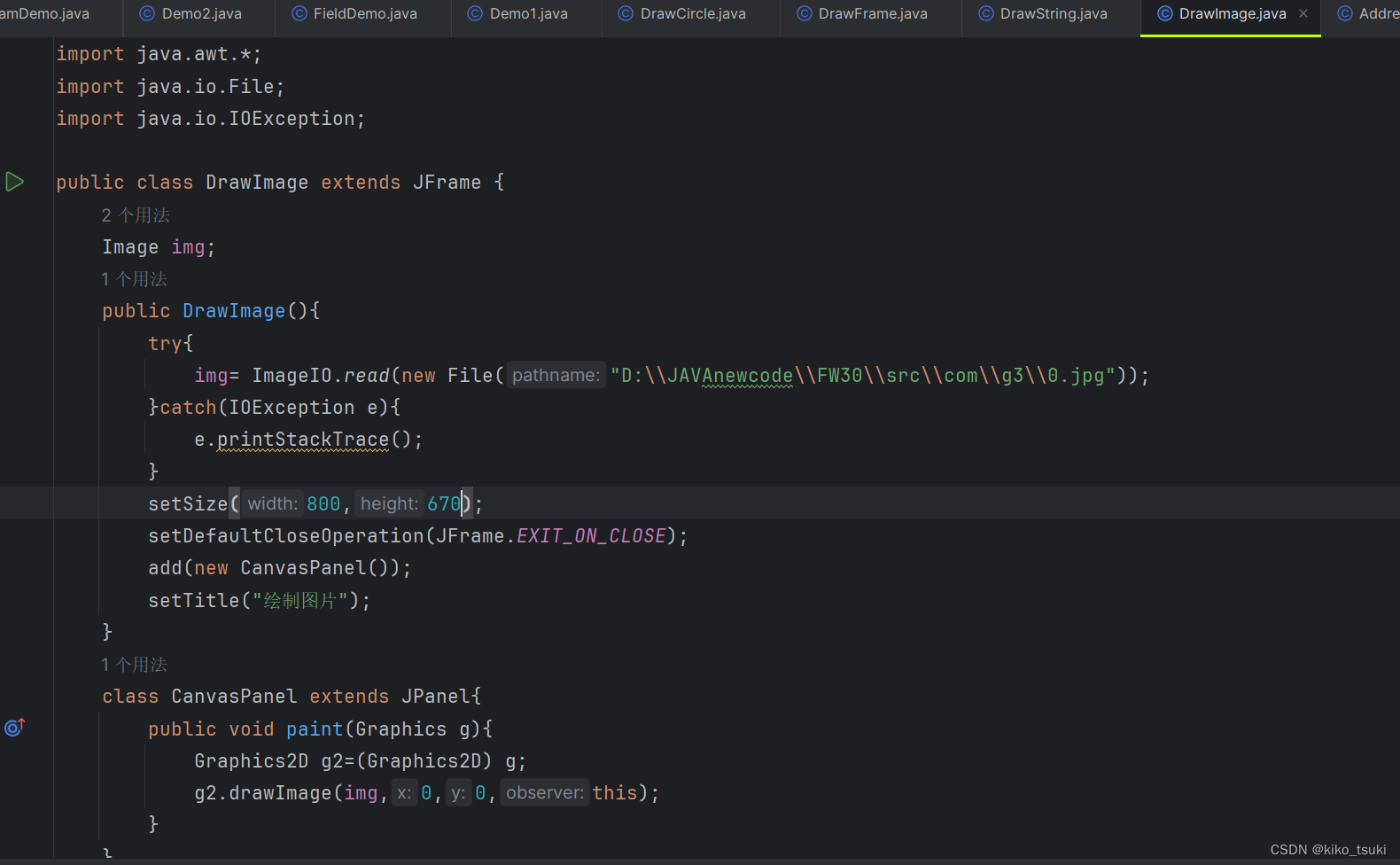Click the java.io.IOException import line
This screenshot has width=1400, height=865.
click(211, 119)
